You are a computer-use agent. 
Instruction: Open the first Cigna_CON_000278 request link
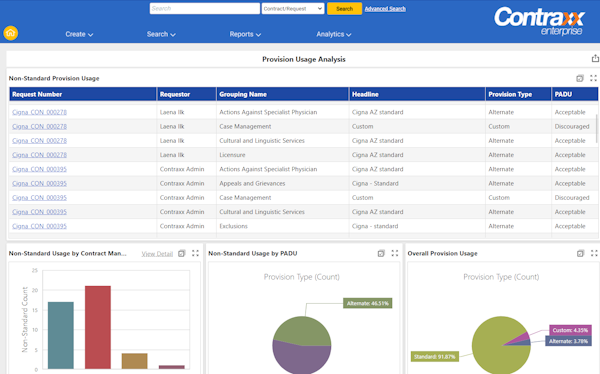point(39,112)
